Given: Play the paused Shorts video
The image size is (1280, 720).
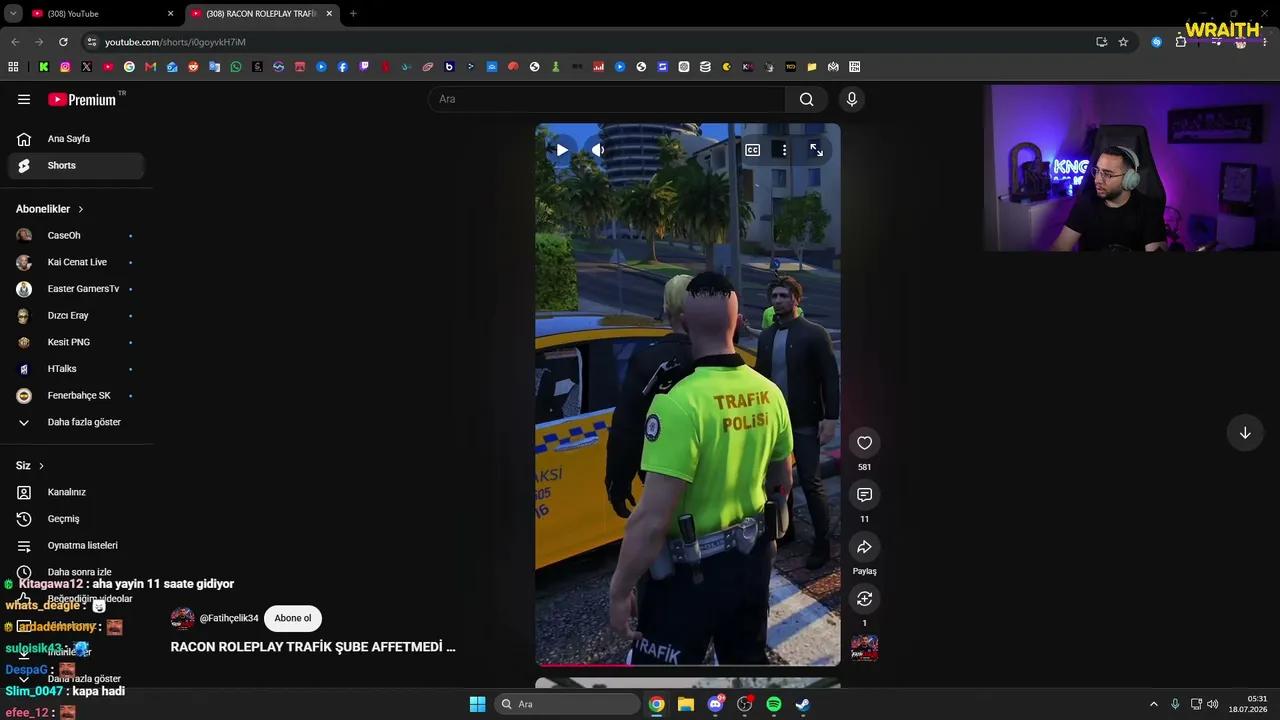Looking at the screenshot, I should click(x=562, y=150).
